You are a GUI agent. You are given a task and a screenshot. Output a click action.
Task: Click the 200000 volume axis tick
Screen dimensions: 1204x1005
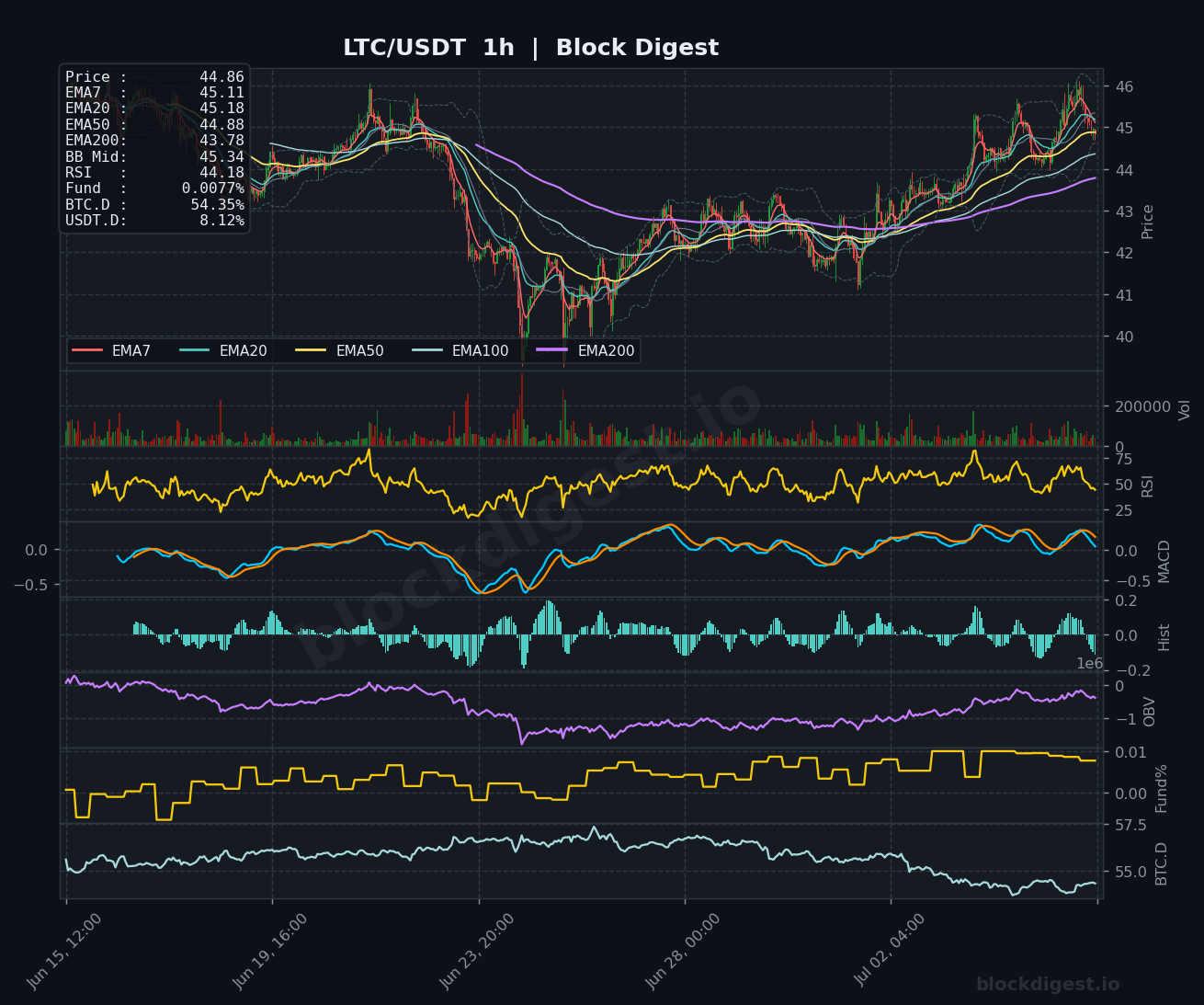click(x=1142, y=406)
